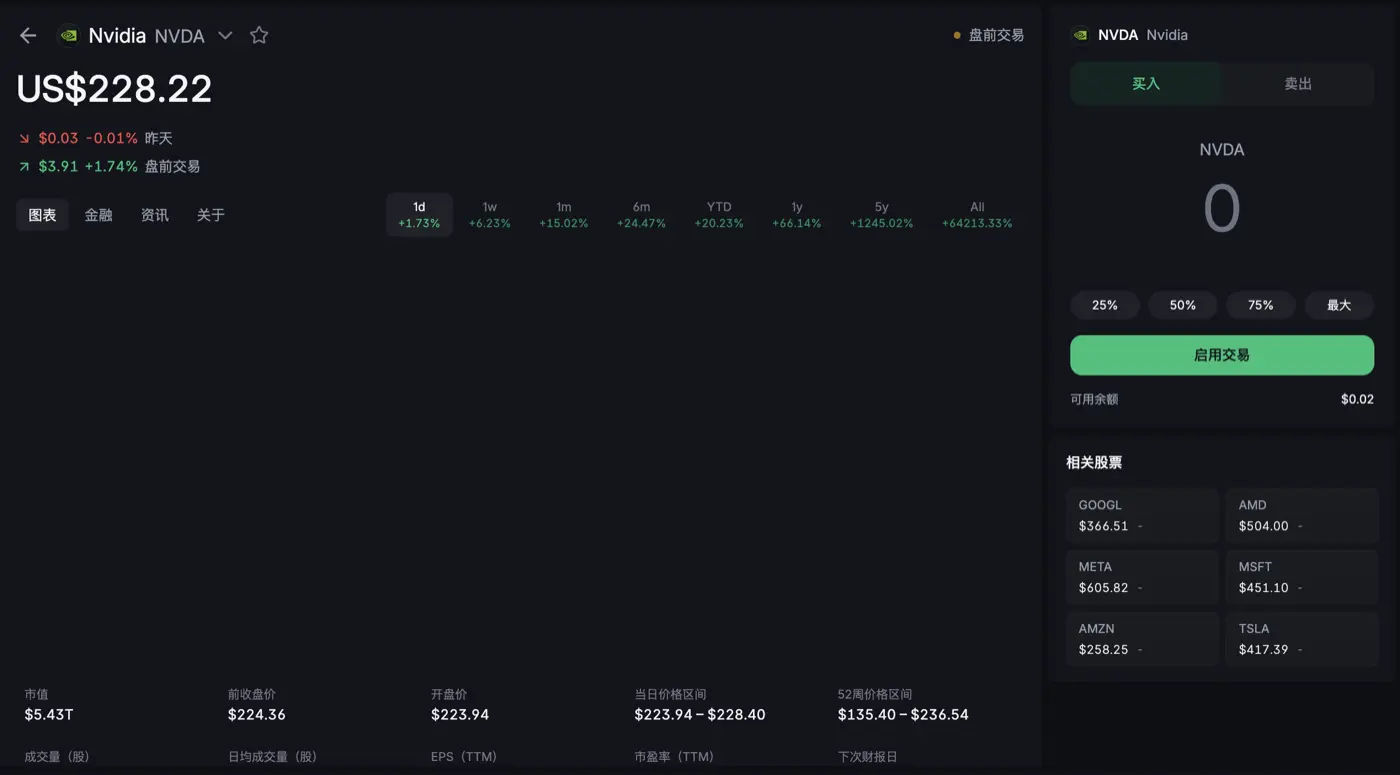Open the 图表 tab
This screenshot has height=775, width=1400.
click(42, 215)
